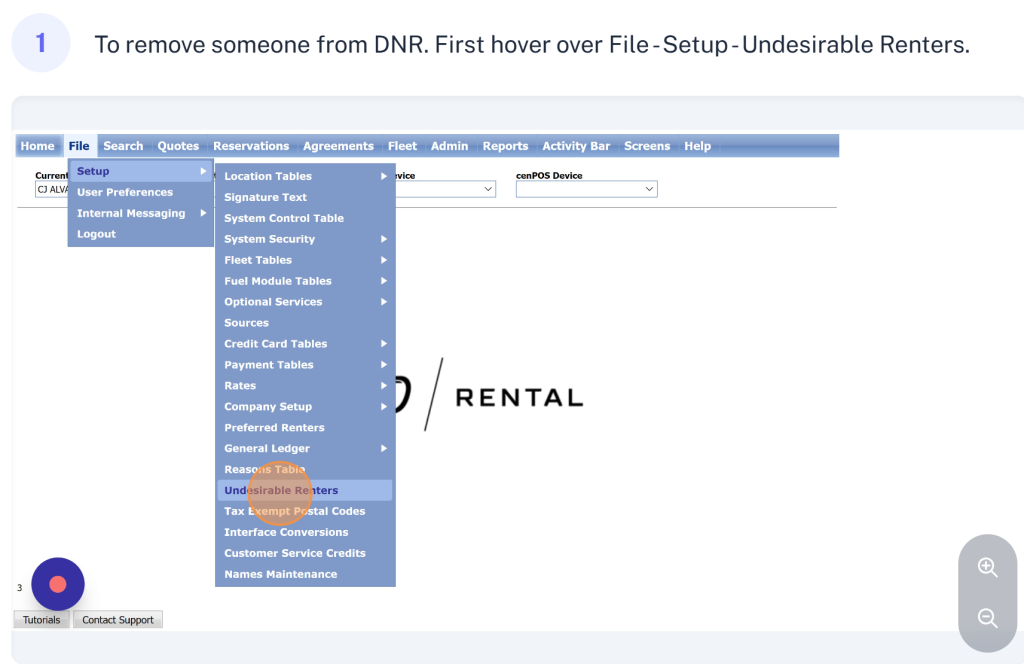Click the Tutorials button
This screenshot has height=664, width=1024.
[x=41, y=620]
